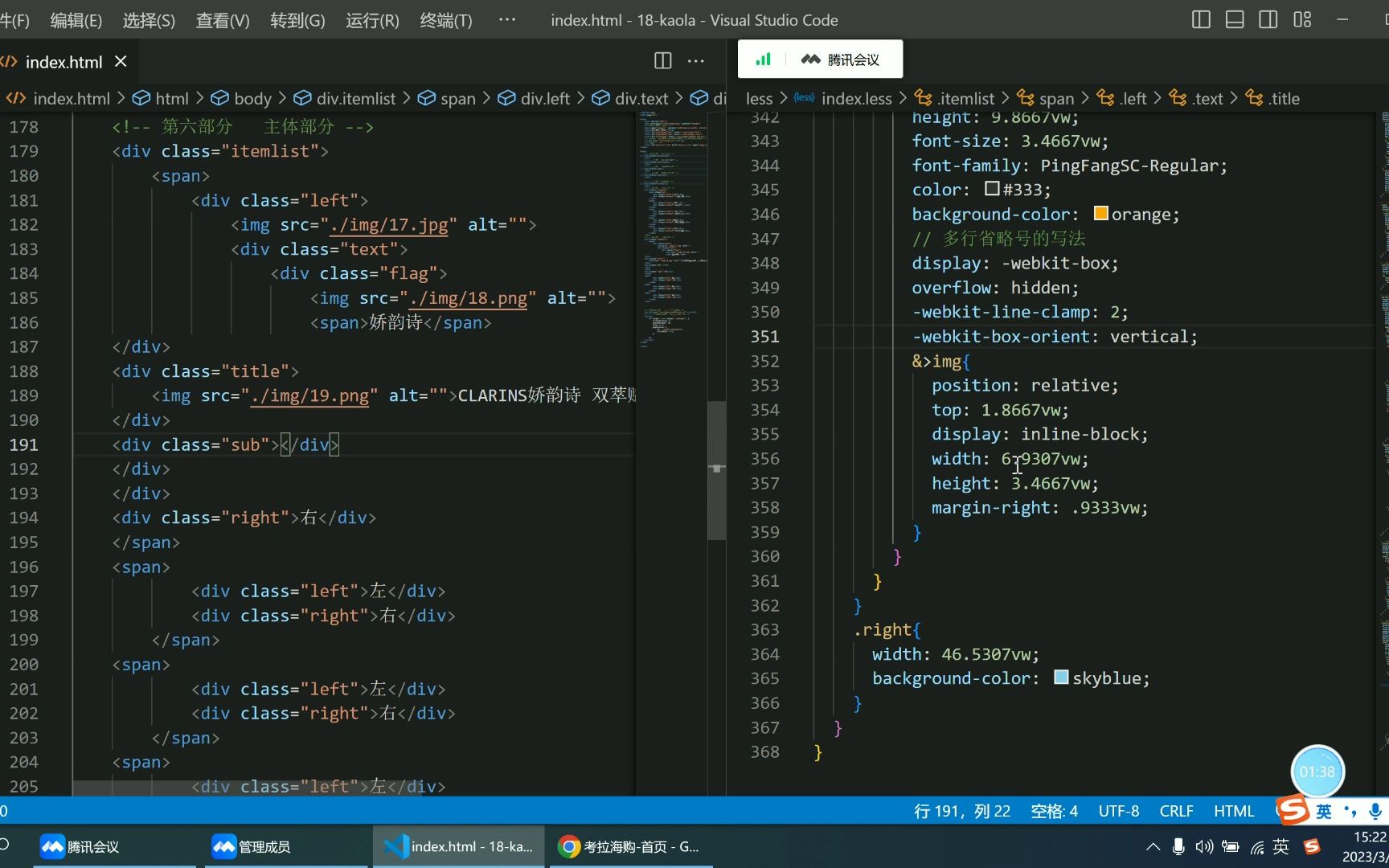Switch to Chrome 考拉海购 taskbar item
Screen dimensions: 1389x868
click(631, 846)
